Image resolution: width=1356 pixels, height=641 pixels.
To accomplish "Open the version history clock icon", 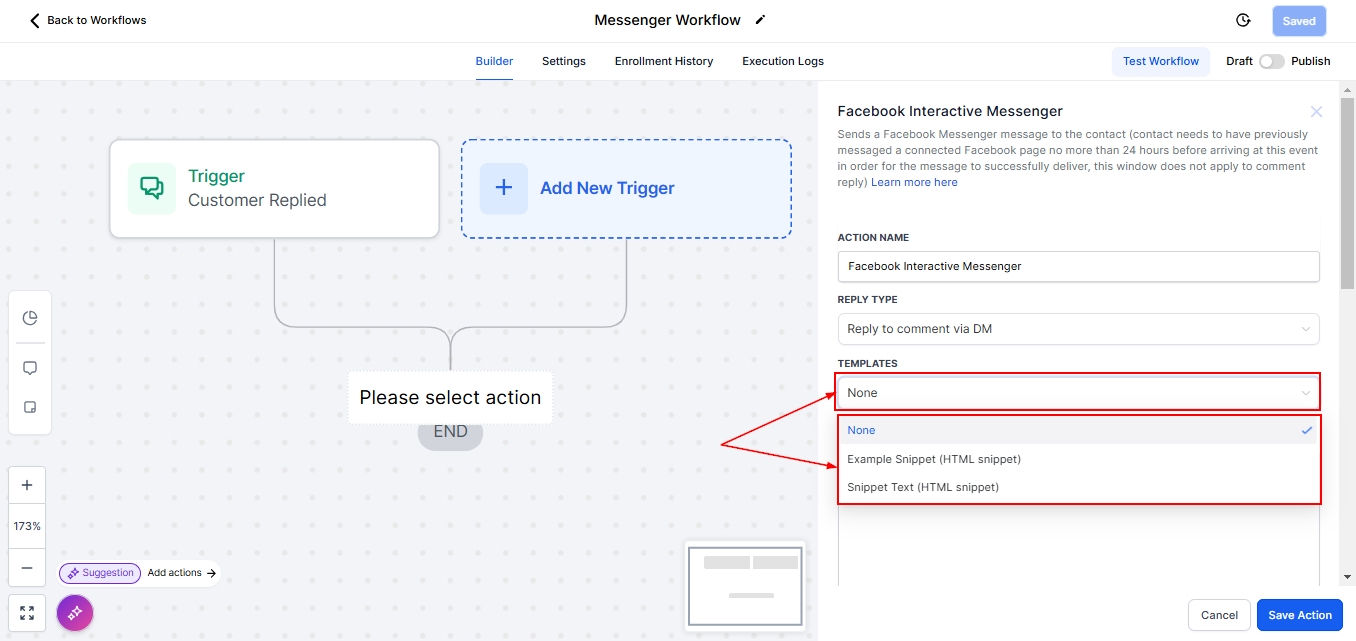I will 1243,20.
